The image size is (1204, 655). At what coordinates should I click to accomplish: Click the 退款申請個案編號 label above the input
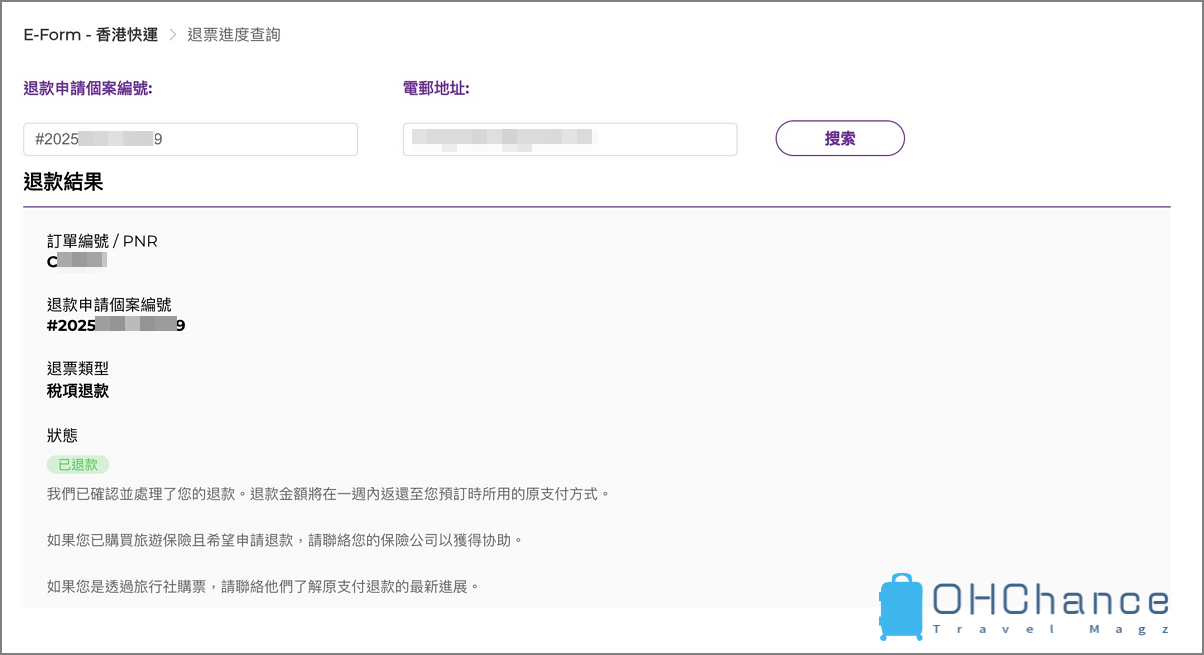click(88, 88)
